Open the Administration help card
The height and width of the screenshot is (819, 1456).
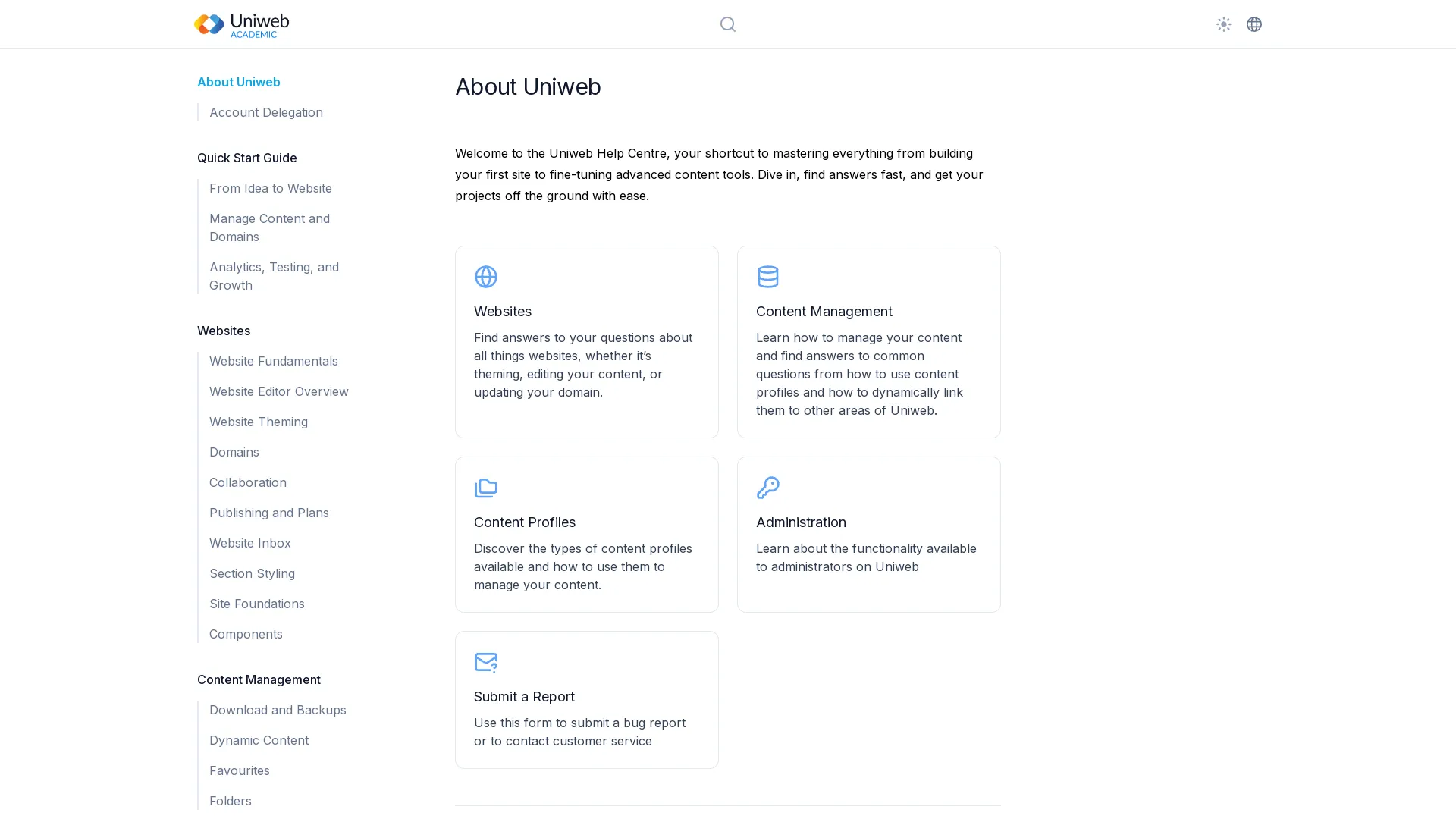click(868, 535)
